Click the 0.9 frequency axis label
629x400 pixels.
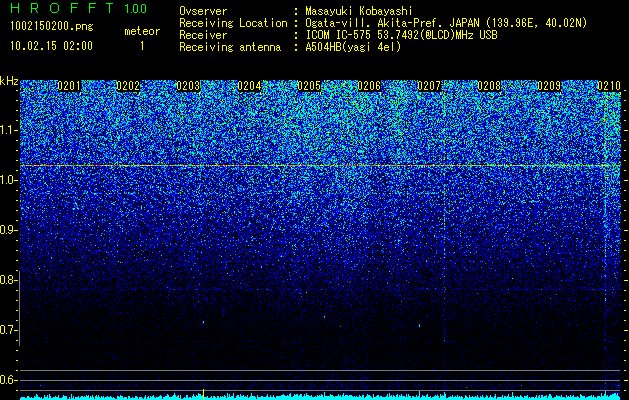tap(8, 230)
